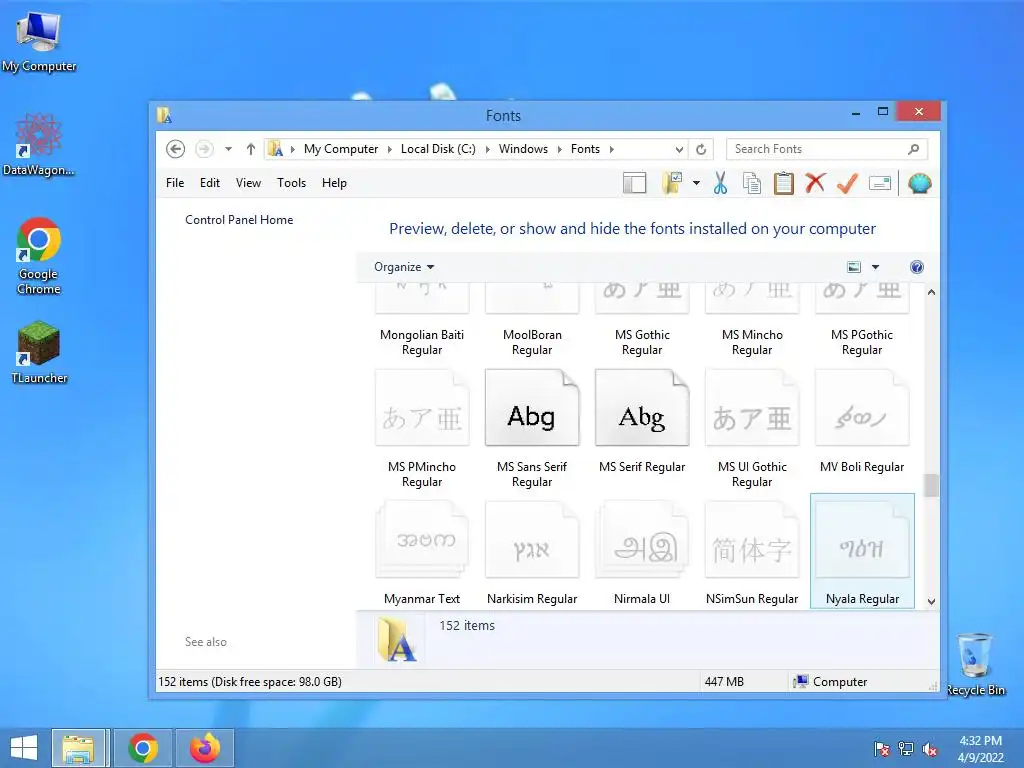Select the Myanmar Text font
The height and width of the screenshot is (768, 1024).
[x=422, y=552]
